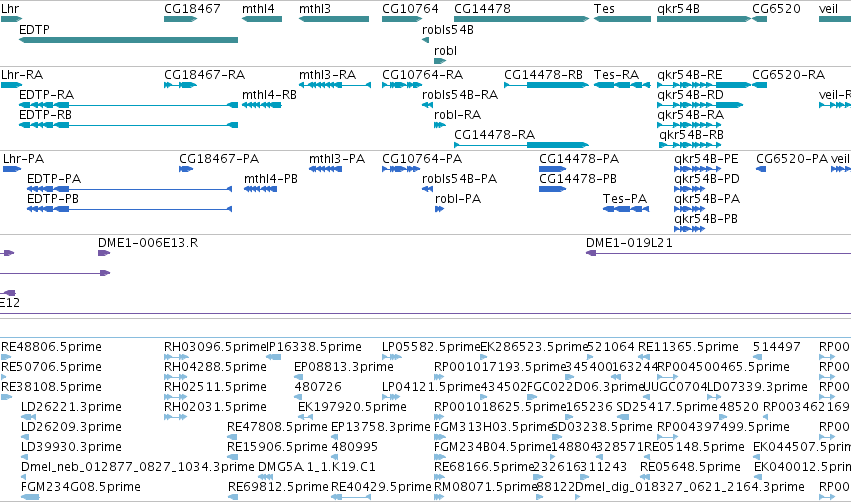Click transcript mthl3-RA label
The image size is (851, 502).
point(327,74)
